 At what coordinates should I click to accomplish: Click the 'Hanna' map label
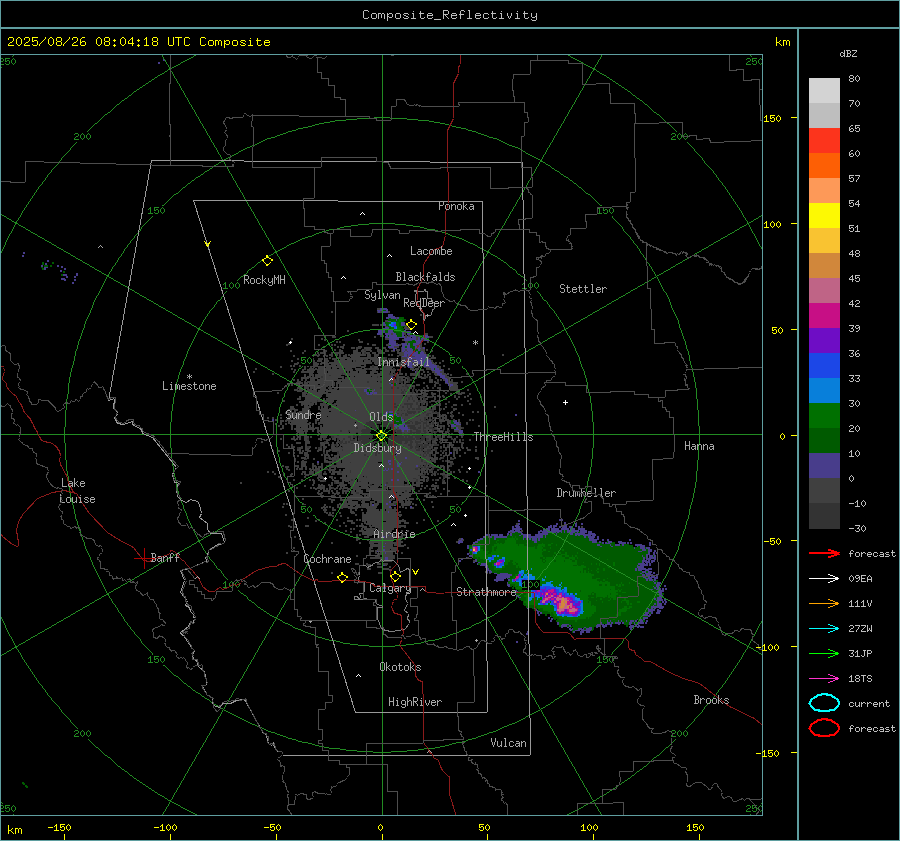pos(699,446)
